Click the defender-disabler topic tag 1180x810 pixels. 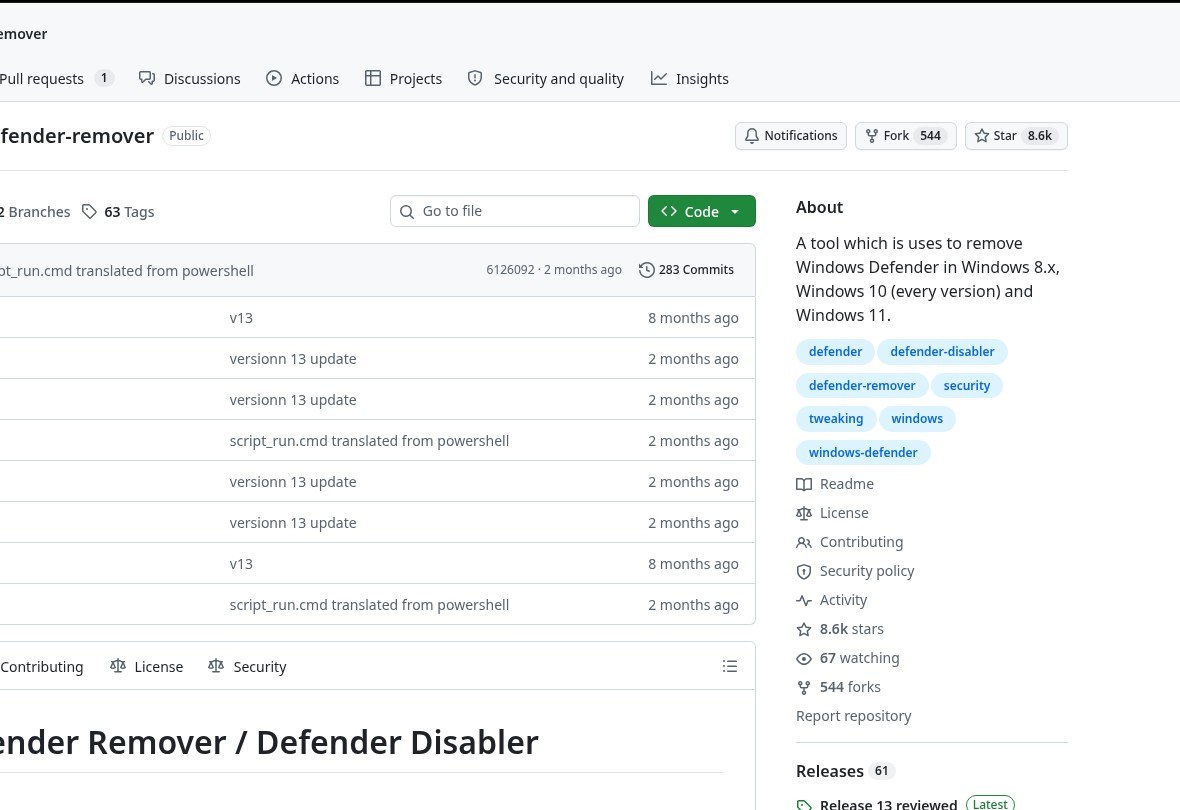(x=942, y=352)
